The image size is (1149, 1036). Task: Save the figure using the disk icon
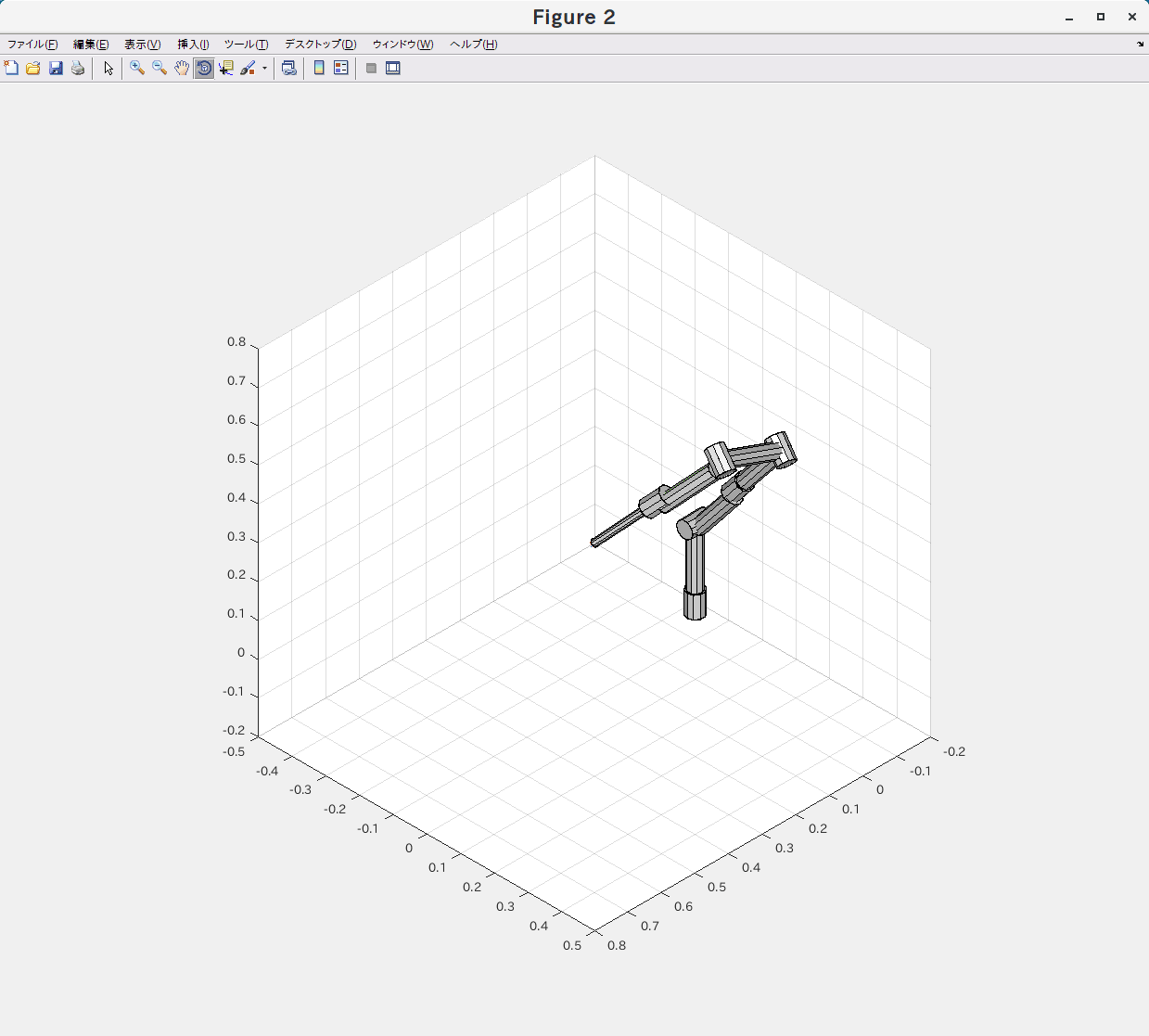[x=56, y=68]
